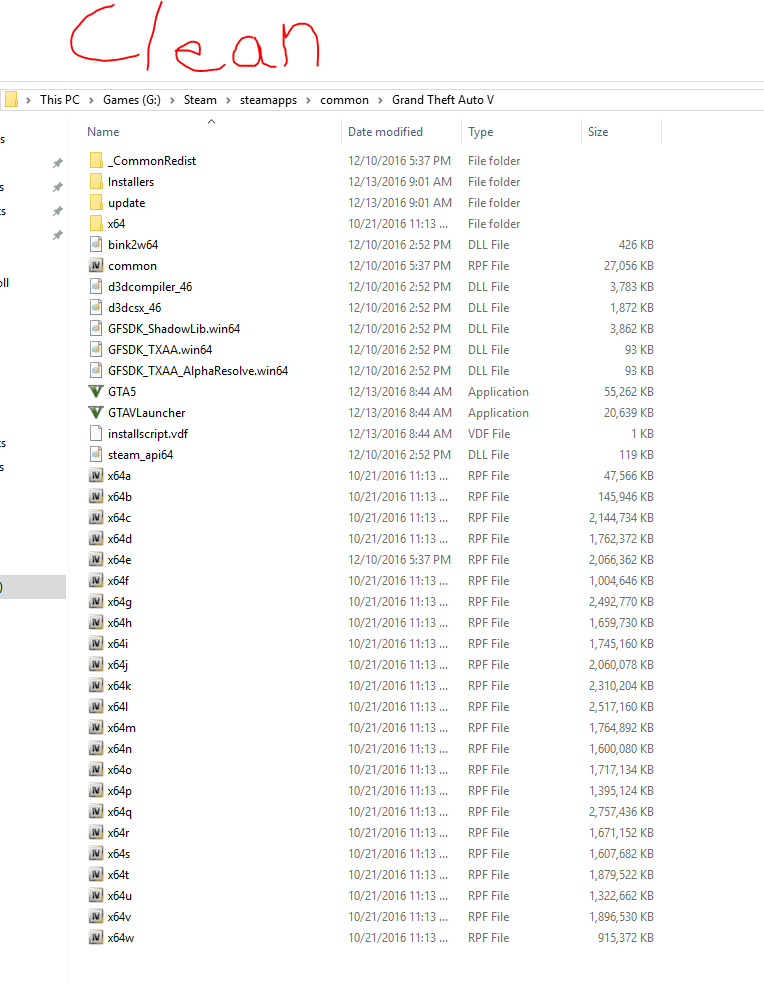The height and width of the screenshot is (985, 764).
Task: Expand the chevron after Games (G:)
Action: tap(172, 101)
